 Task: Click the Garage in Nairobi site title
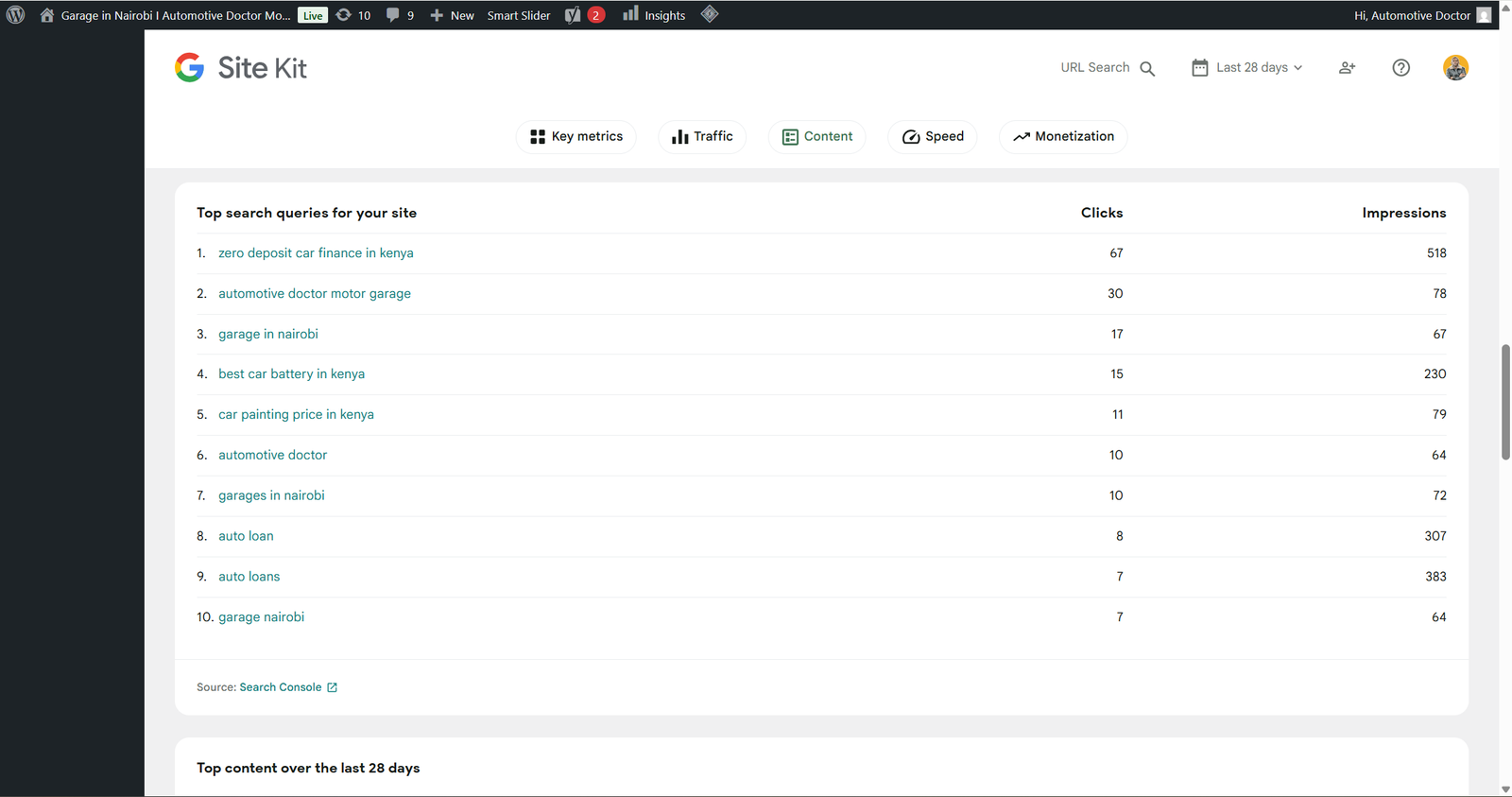[176, 15]
